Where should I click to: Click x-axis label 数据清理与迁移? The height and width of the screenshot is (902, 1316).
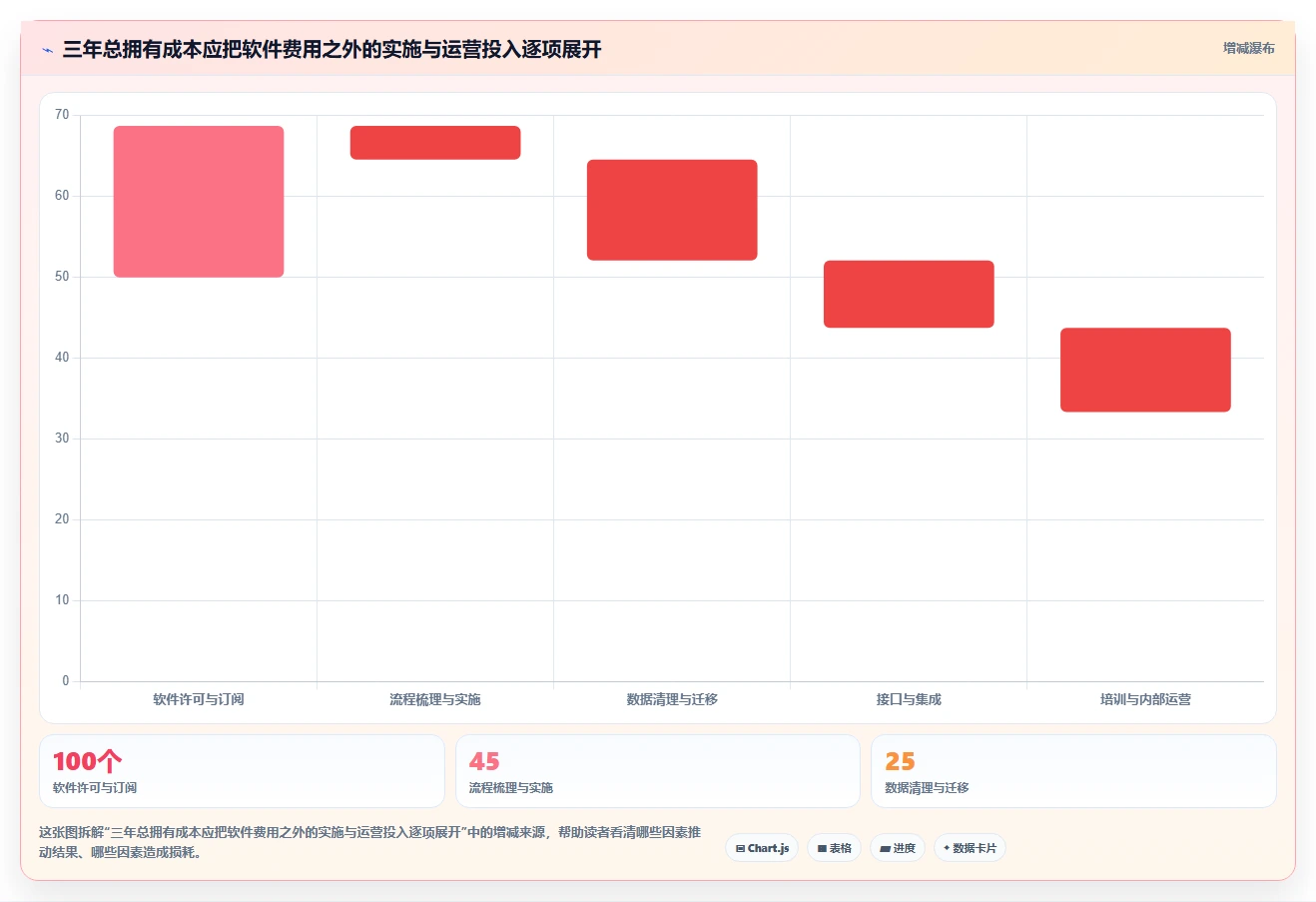672,699
